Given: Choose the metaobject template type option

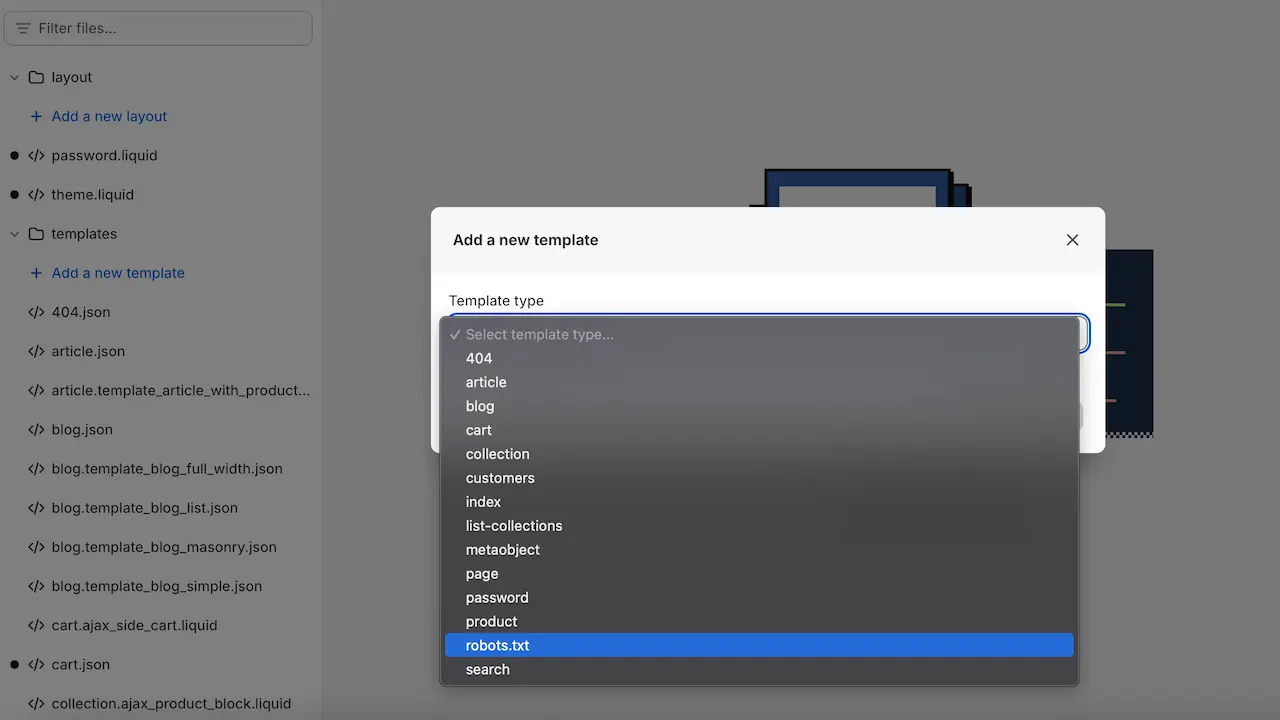Looking at the screenshot, I should [502, 550].
